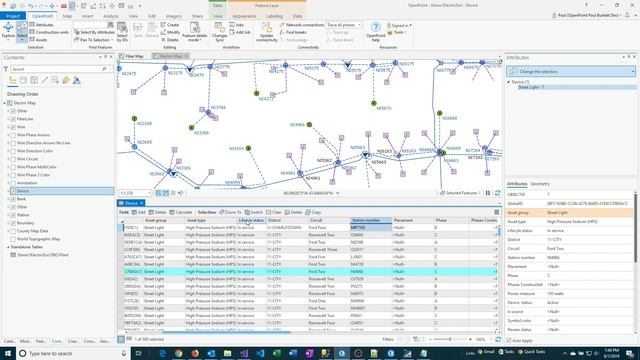This screenshot has width=640, height=360.
Task: Toggle Station layer visibility checkbox
Action: [x=13, y=215]
